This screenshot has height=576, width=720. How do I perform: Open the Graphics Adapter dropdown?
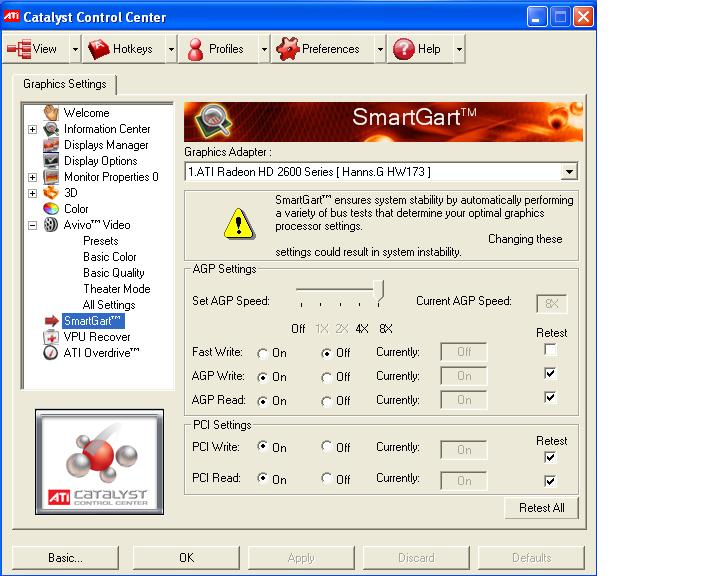pyautogui.click(x=569, y=172)
